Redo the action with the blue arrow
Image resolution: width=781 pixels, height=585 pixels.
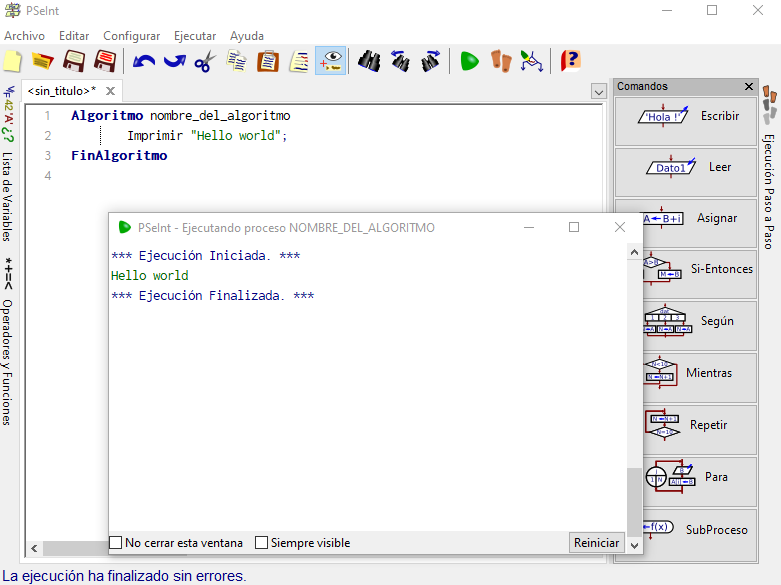point(175,61)
